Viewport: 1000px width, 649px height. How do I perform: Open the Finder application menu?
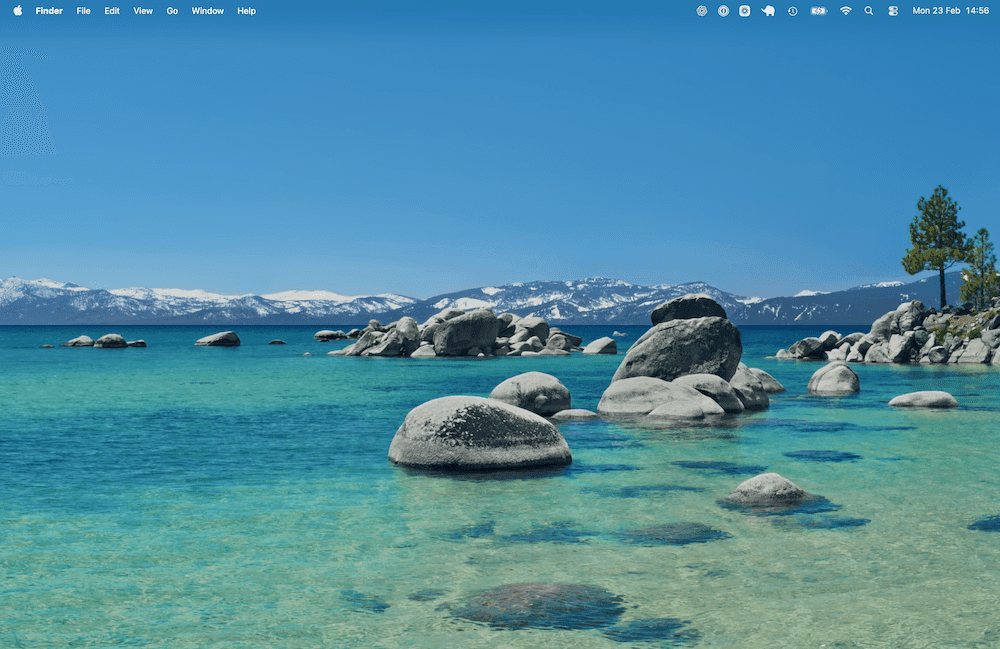48,11
